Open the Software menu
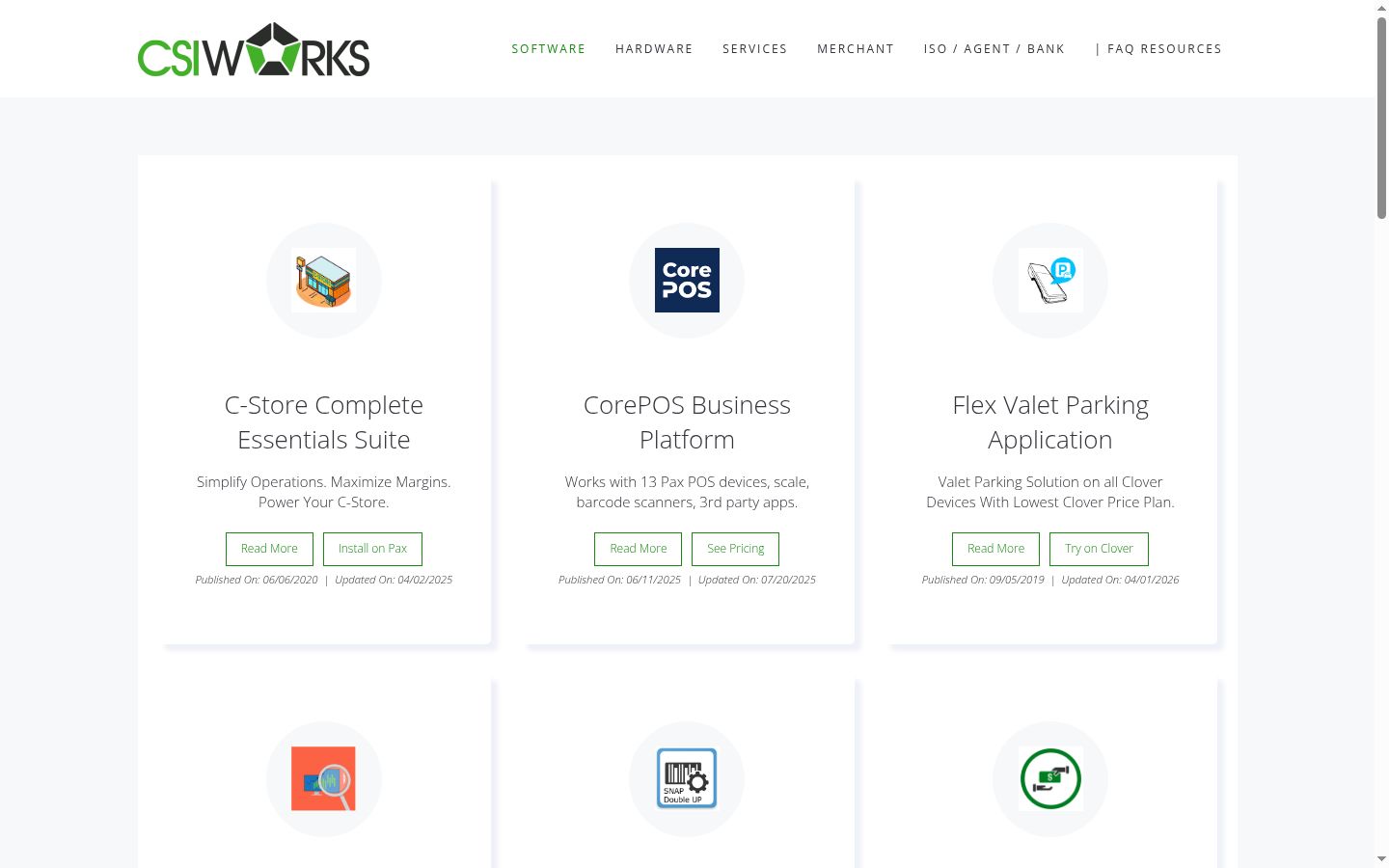This screenshot has width=1389, height=868. click(x=549, y=49)
